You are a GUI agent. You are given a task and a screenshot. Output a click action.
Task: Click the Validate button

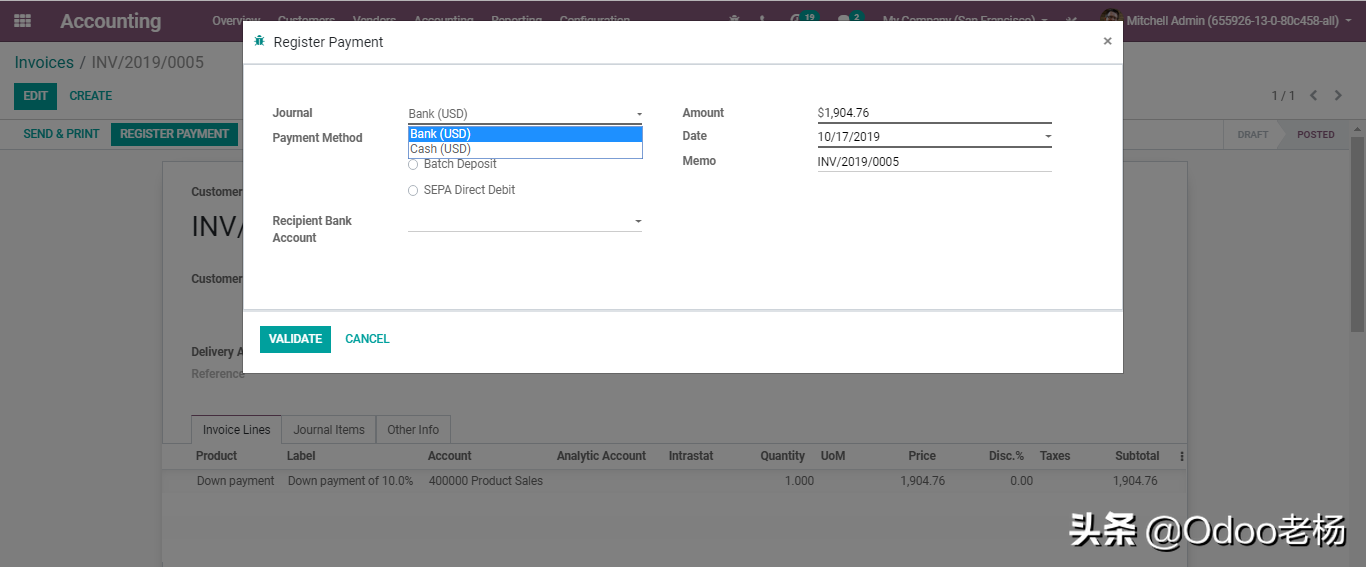[295, 339]
